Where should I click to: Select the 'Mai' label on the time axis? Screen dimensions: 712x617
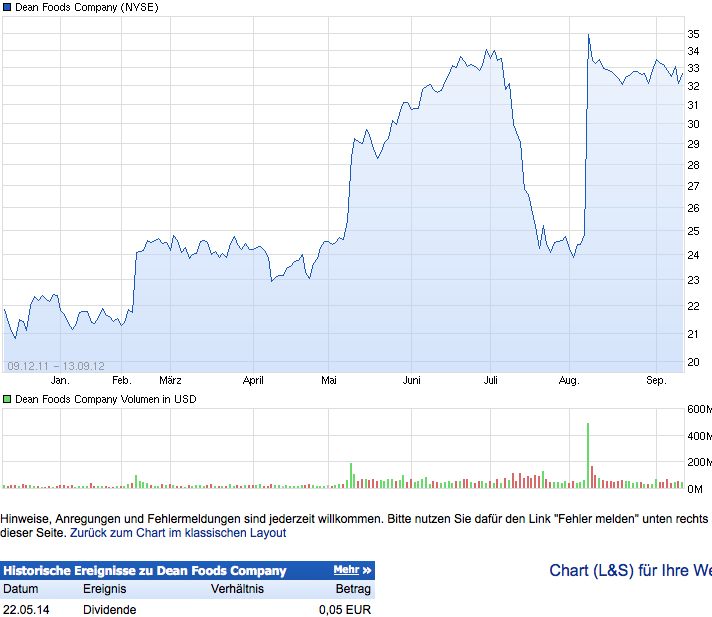pyautogui.click(x=329, y=380)
